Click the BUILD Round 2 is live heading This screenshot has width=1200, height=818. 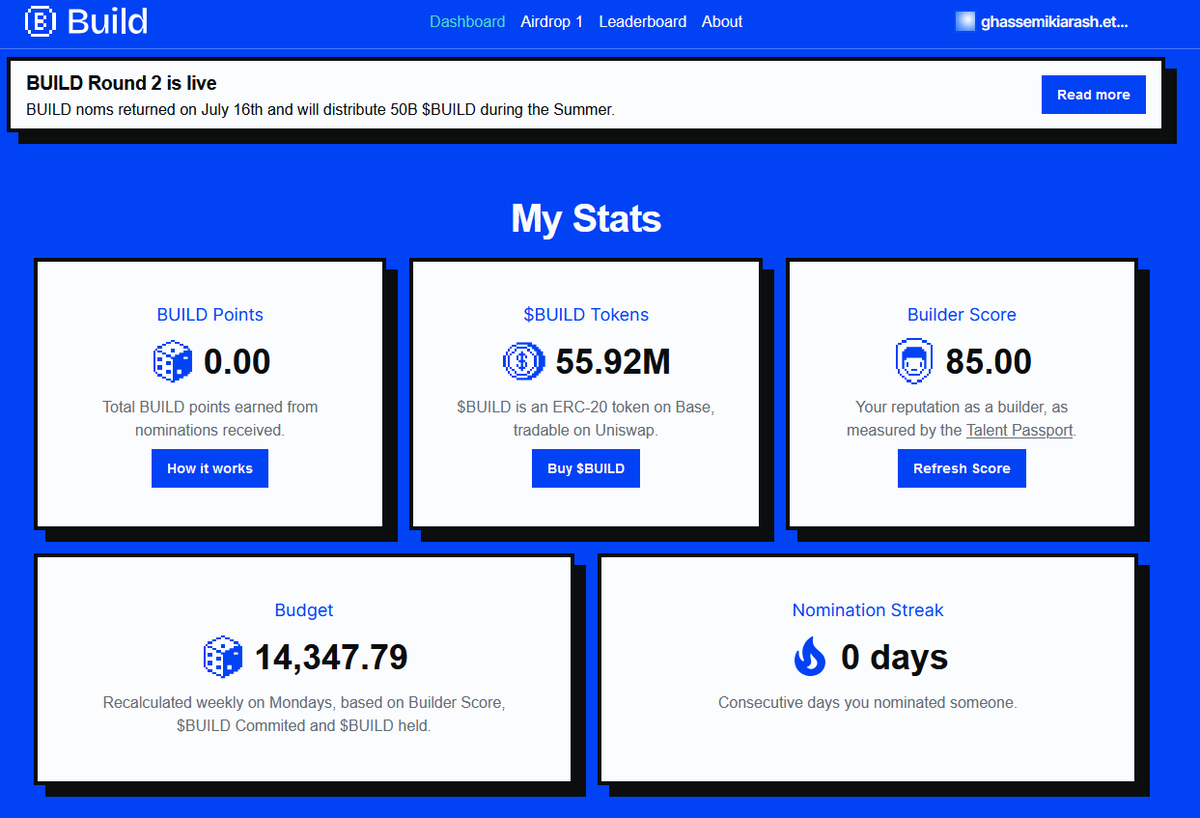[121, 83]
